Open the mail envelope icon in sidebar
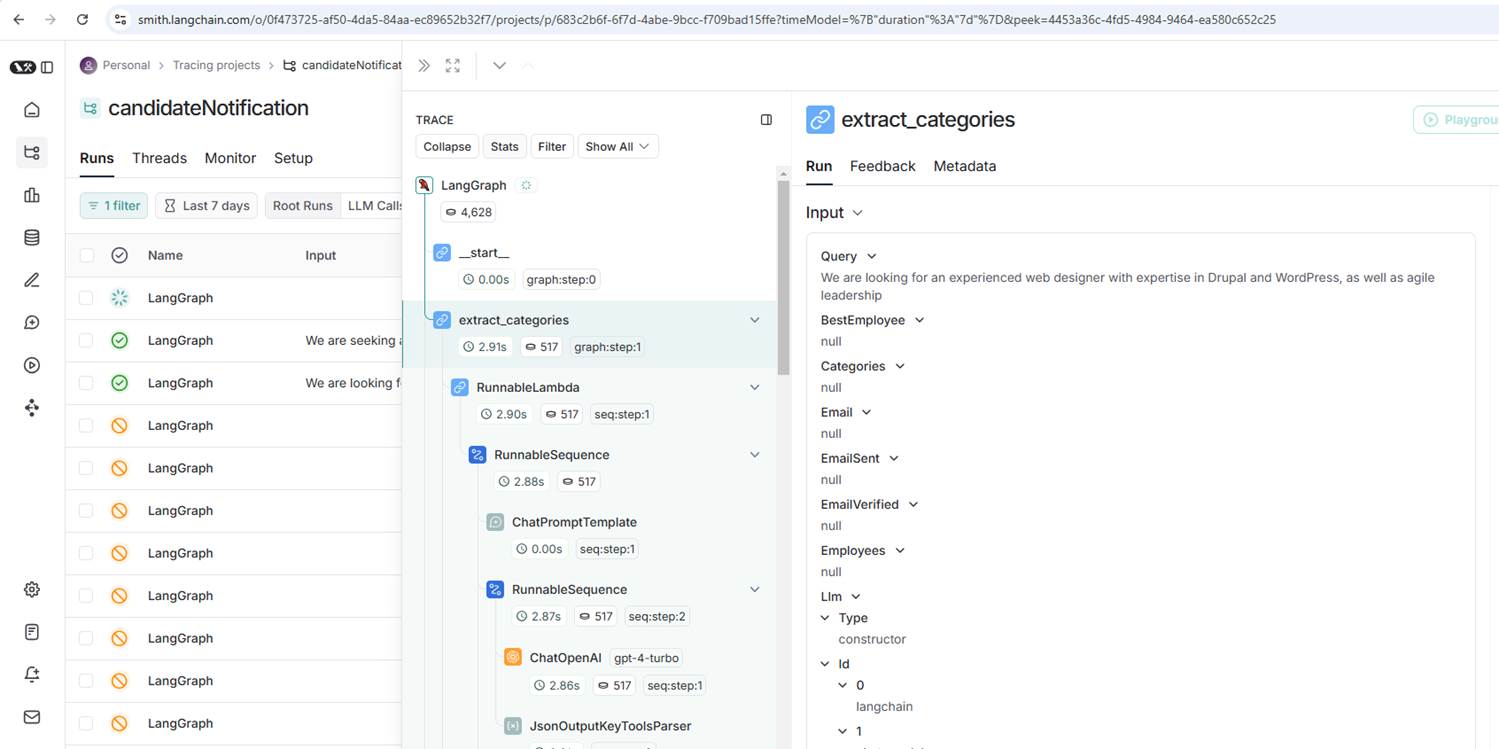The width and height of the screenshot is (1499, 749). 32,717
